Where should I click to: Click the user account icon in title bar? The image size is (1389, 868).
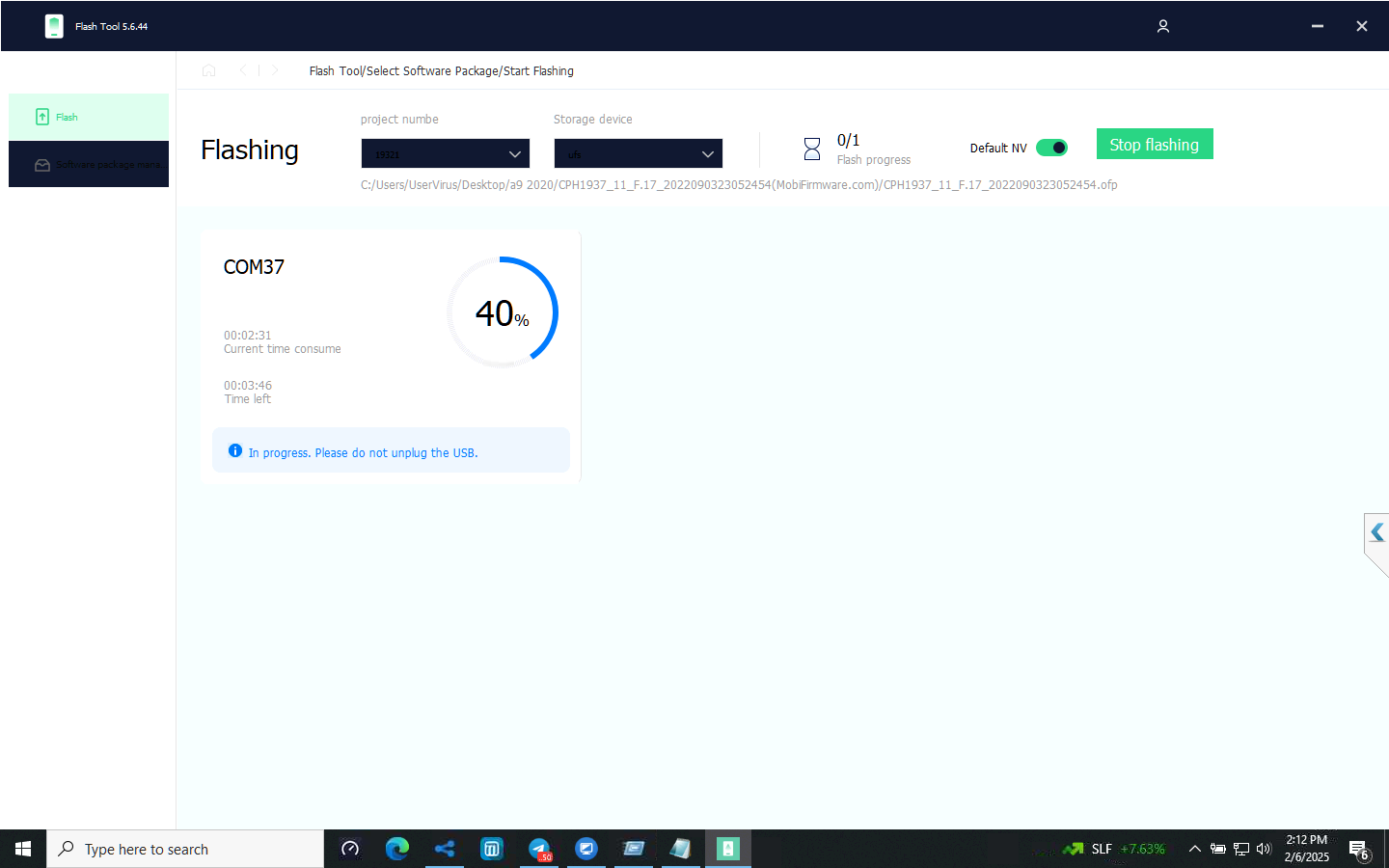coord(1162,26)
